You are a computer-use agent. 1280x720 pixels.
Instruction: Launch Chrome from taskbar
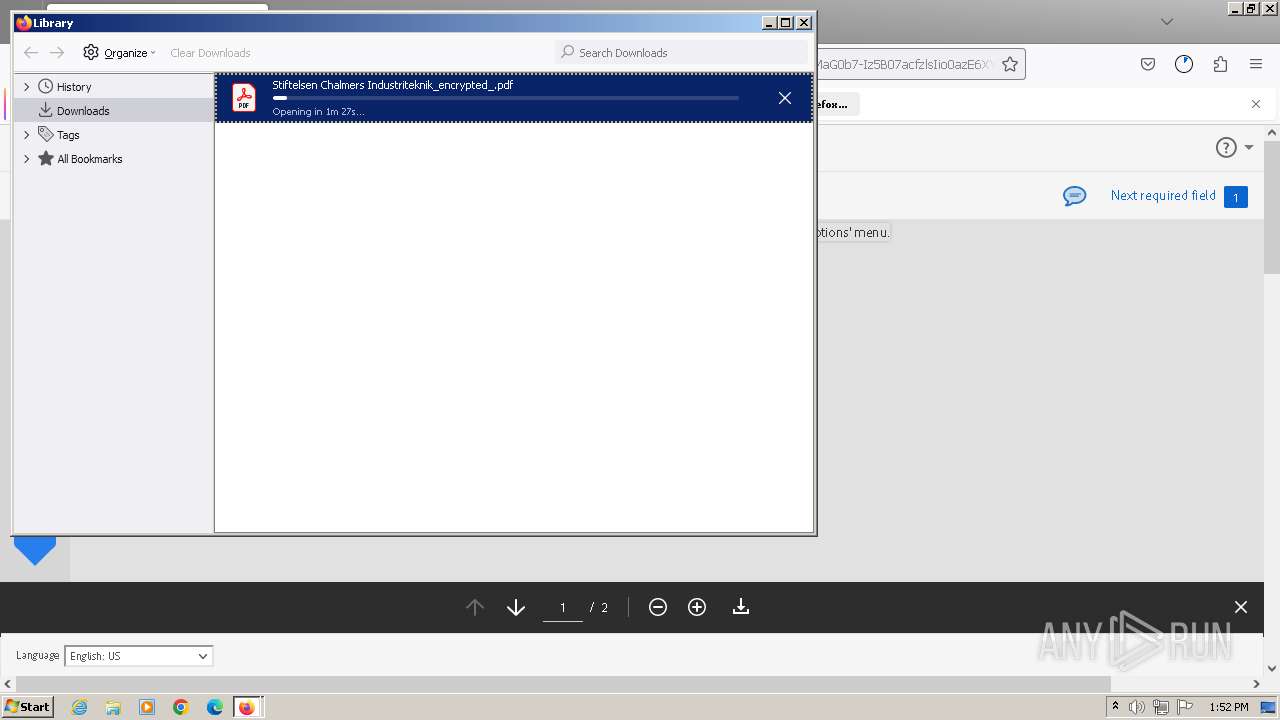pyautogui.click(x=181, y=707)
